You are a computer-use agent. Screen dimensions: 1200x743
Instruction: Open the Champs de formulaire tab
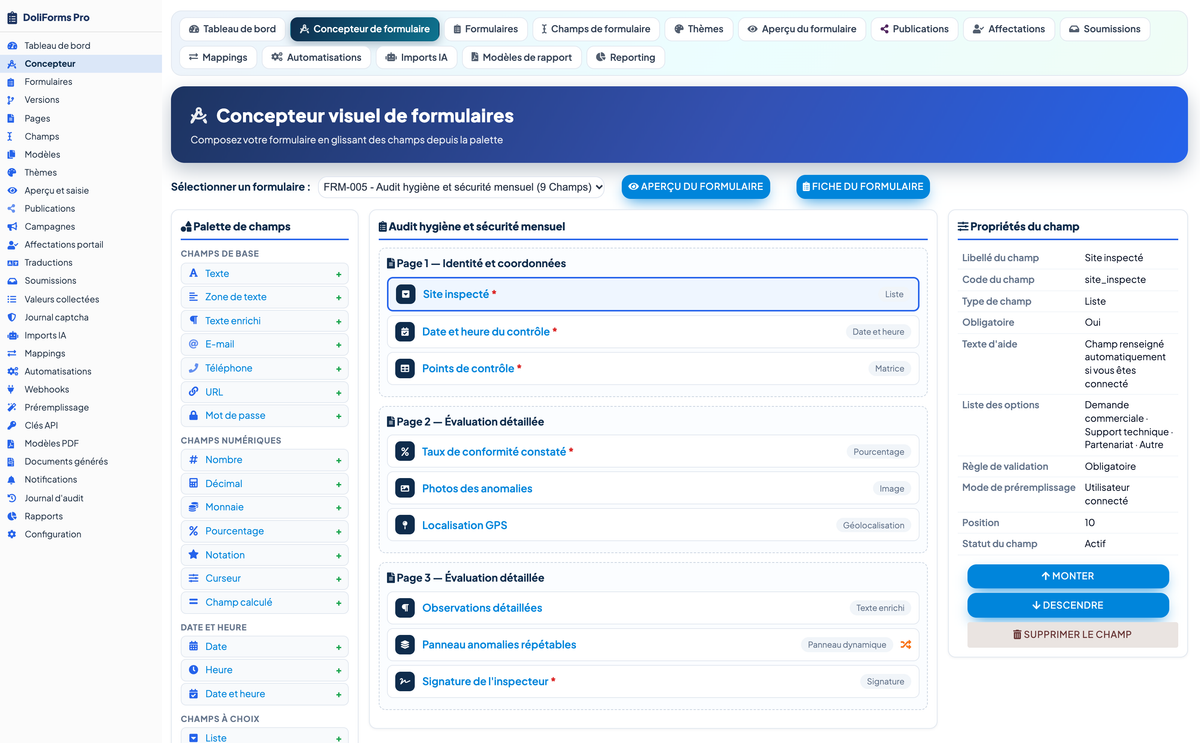(x=597, y=29)
